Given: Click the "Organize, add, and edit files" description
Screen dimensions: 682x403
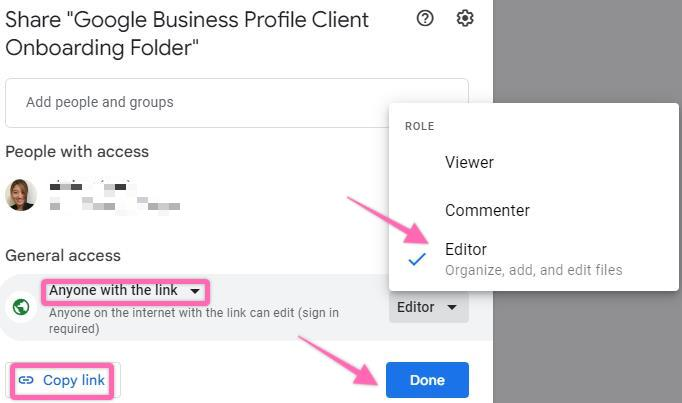Looking at the screenshot, I should pos(533,270).
